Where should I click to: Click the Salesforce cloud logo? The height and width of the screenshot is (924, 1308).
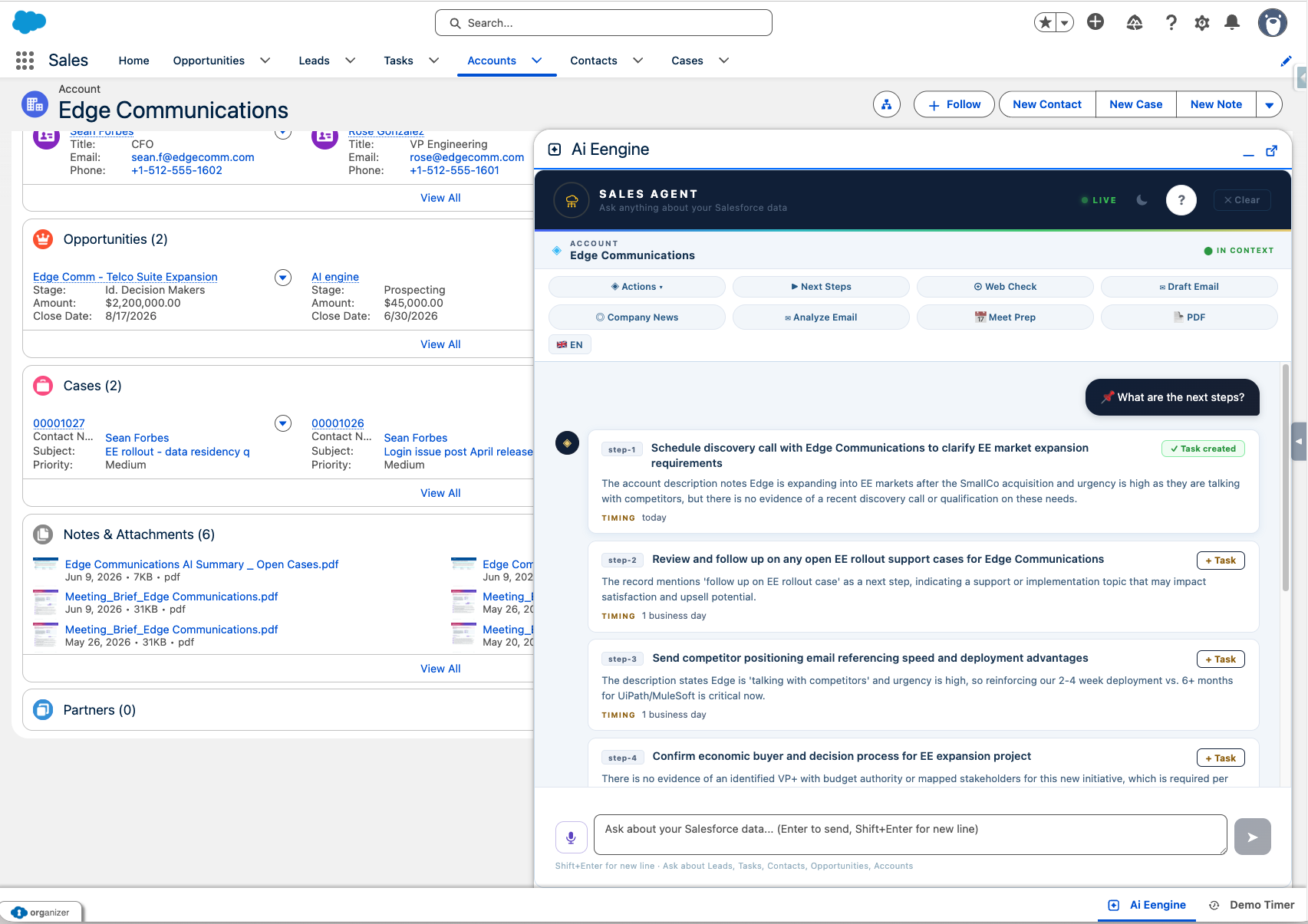tap(29, 22)
